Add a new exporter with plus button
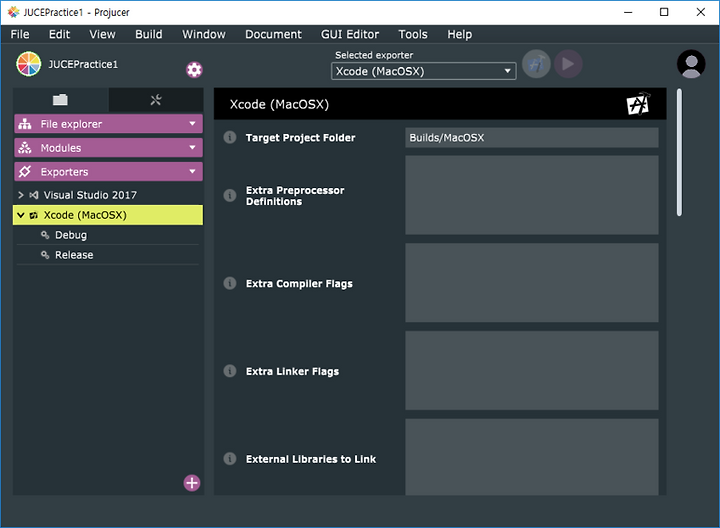 [192, 483]
